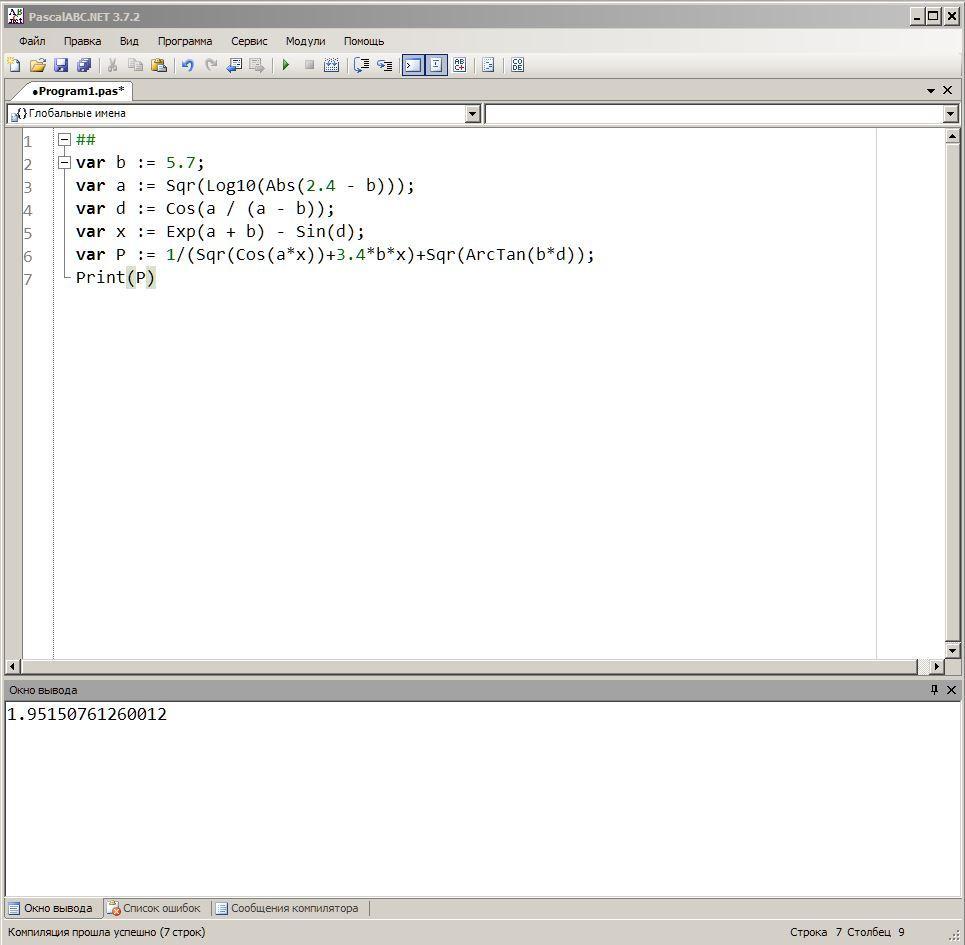The image size is (965, 945).
Task: Minimize the PascalABC.NET window
Action: [918, 17]
